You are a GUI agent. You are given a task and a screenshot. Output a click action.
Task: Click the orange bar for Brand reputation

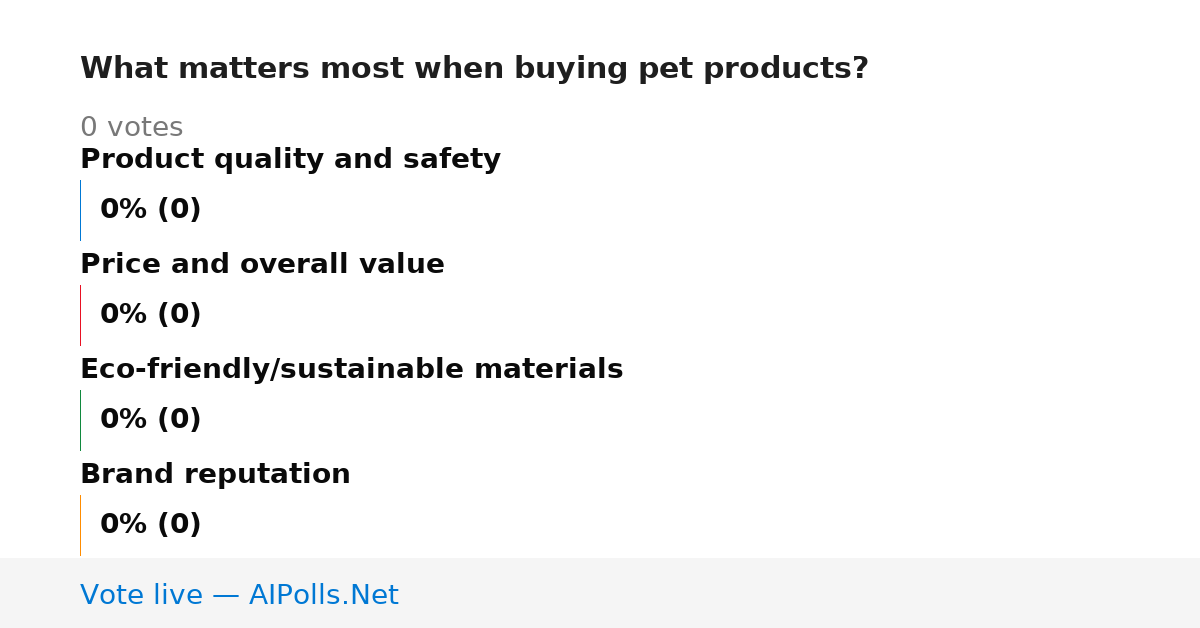tap(80, 525)
